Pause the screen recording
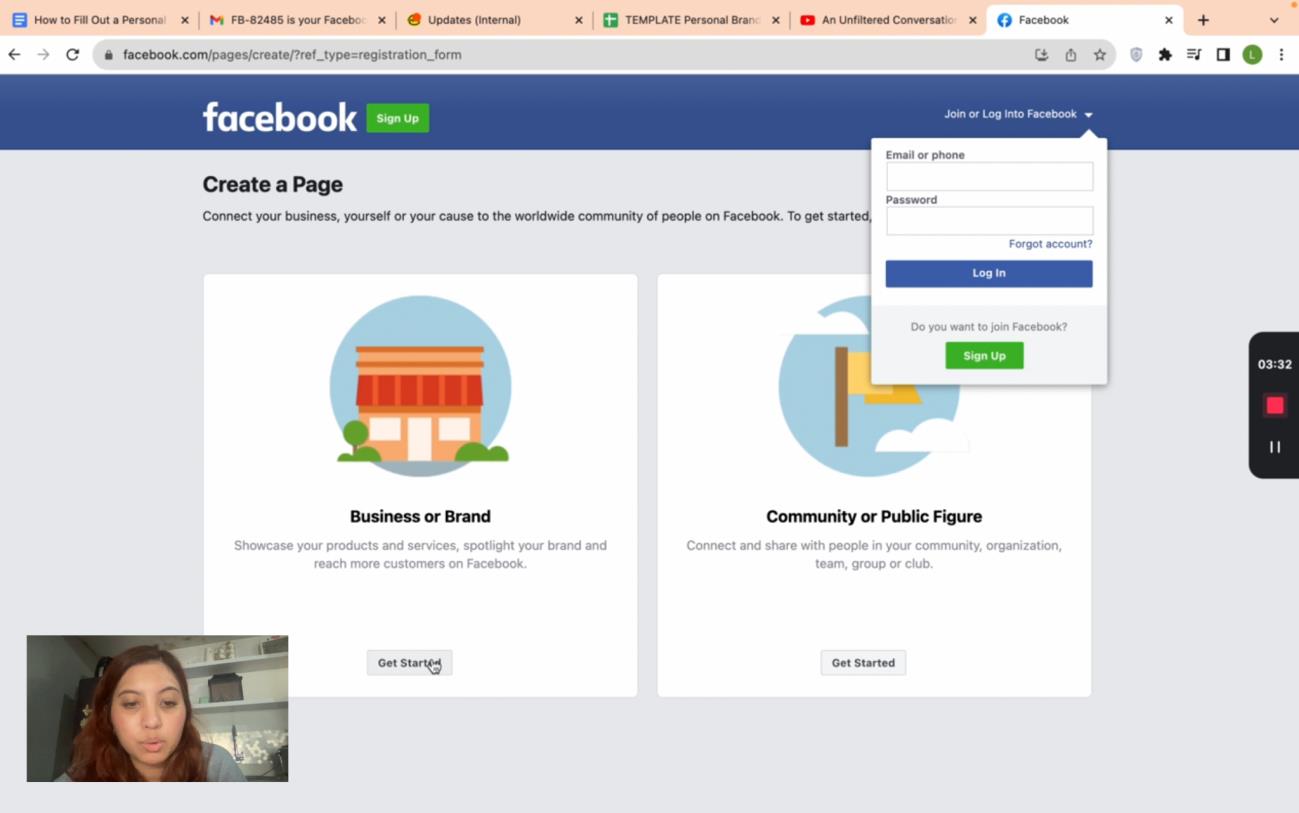The height and width of the screenshot is (813, 1299). (1274, 447)
